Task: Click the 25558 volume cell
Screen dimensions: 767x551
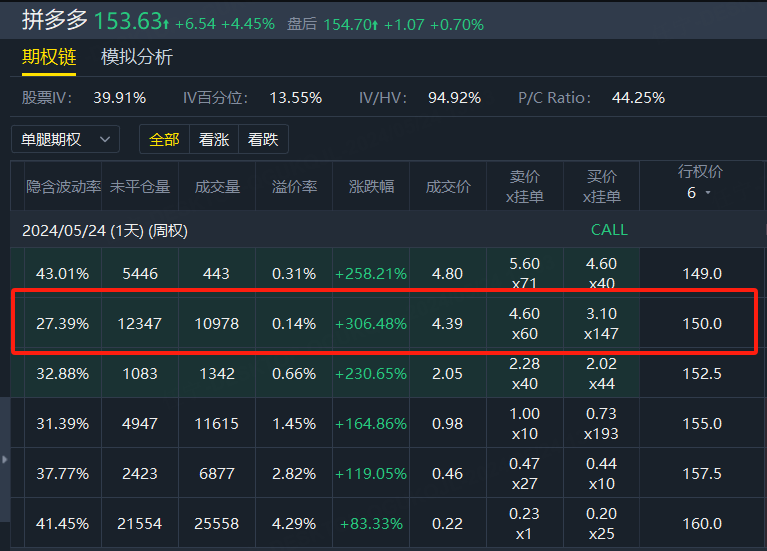Action: (217, 523)
